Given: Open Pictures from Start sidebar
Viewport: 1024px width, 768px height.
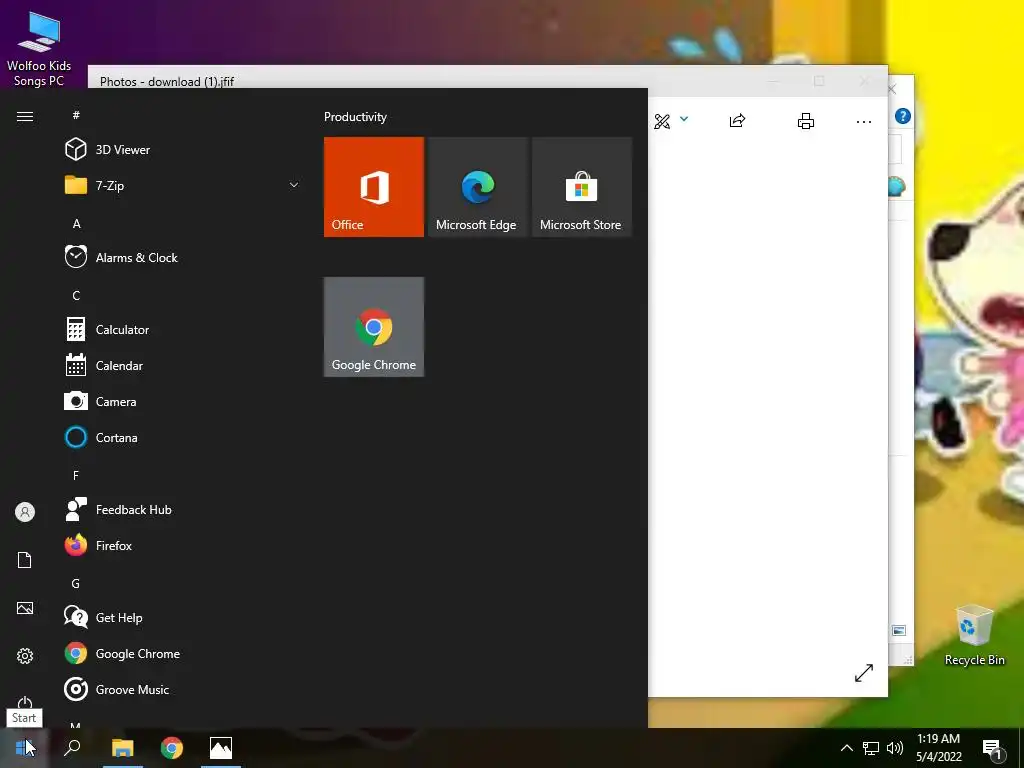Looking at the screenshot, I should click(25, 608).
